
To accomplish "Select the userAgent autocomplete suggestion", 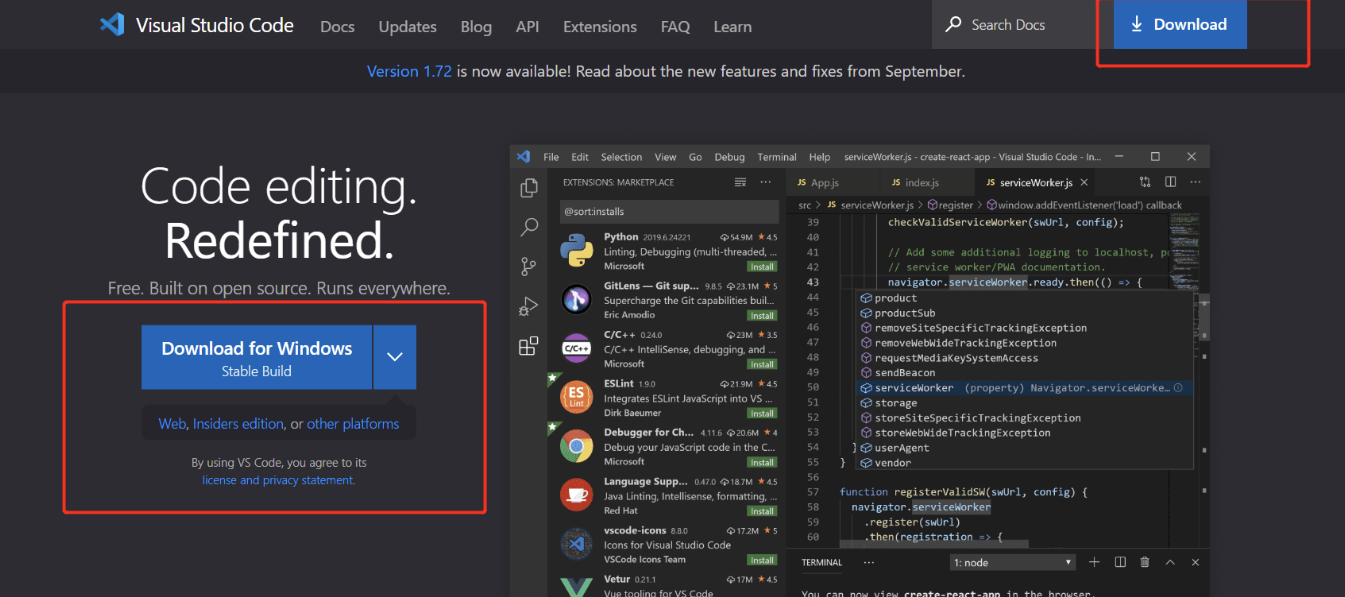I will 1026,447.
